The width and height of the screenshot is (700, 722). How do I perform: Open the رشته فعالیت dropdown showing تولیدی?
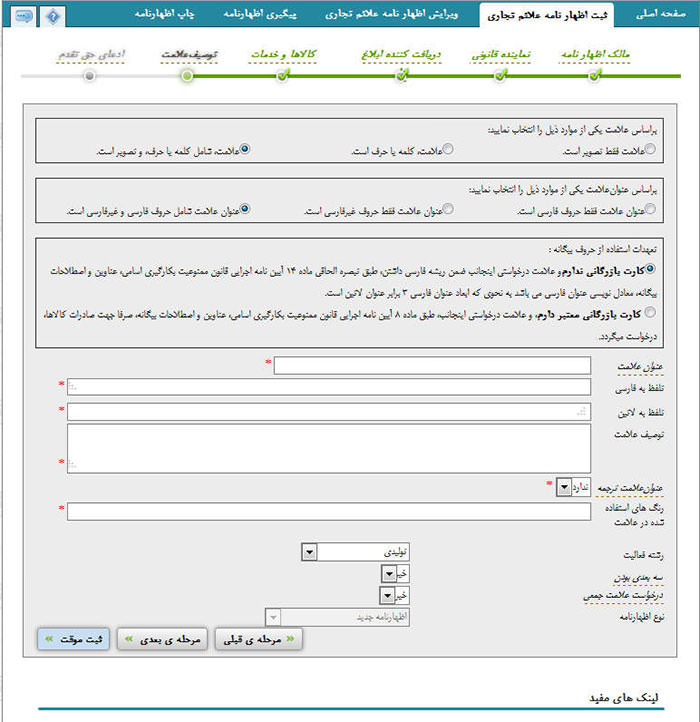356,552
